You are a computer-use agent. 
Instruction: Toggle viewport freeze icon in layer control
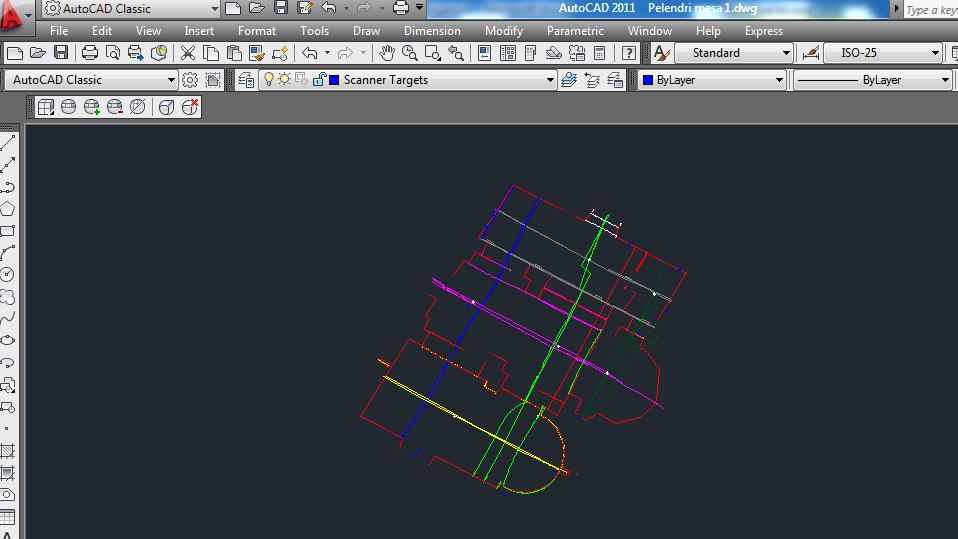coord(302,79)
